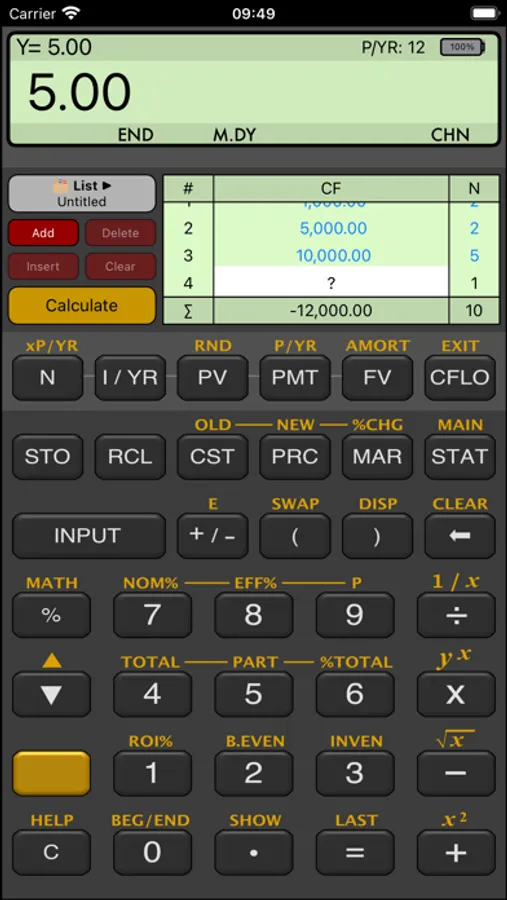
Task: Tap the yellow Calculate button
Action: pos(82,305)
